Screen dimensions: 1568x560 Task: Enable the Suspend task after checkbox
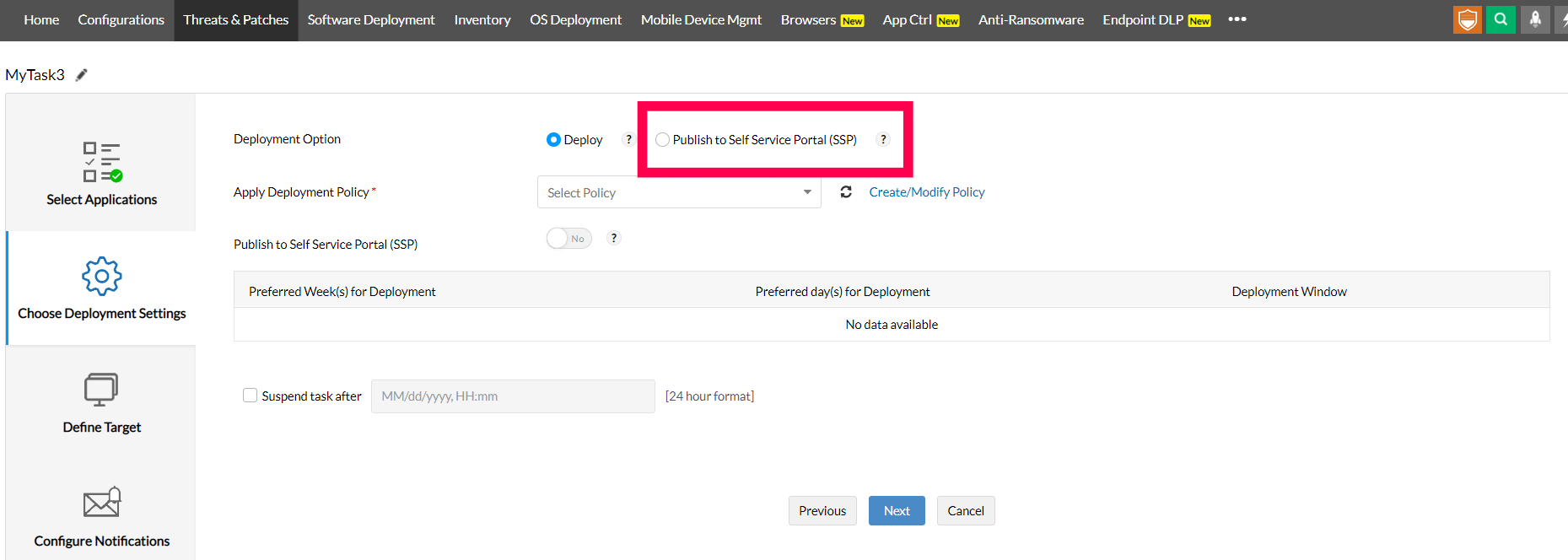[251, 396]
